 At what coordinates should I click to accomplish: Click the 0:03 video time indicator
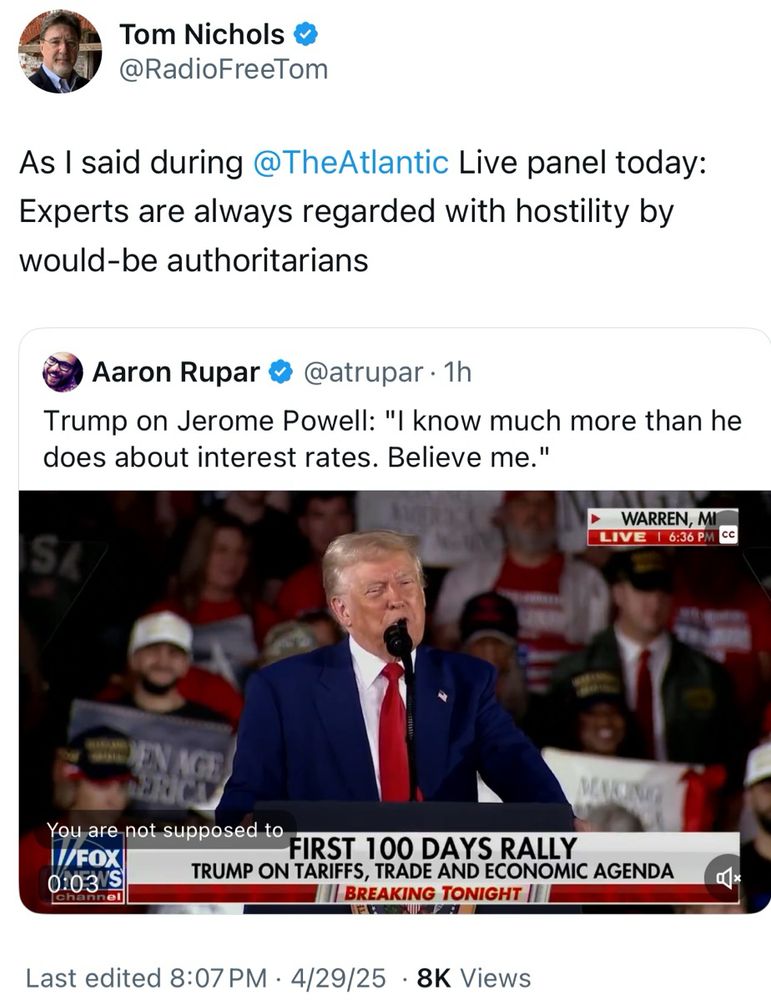73,883
